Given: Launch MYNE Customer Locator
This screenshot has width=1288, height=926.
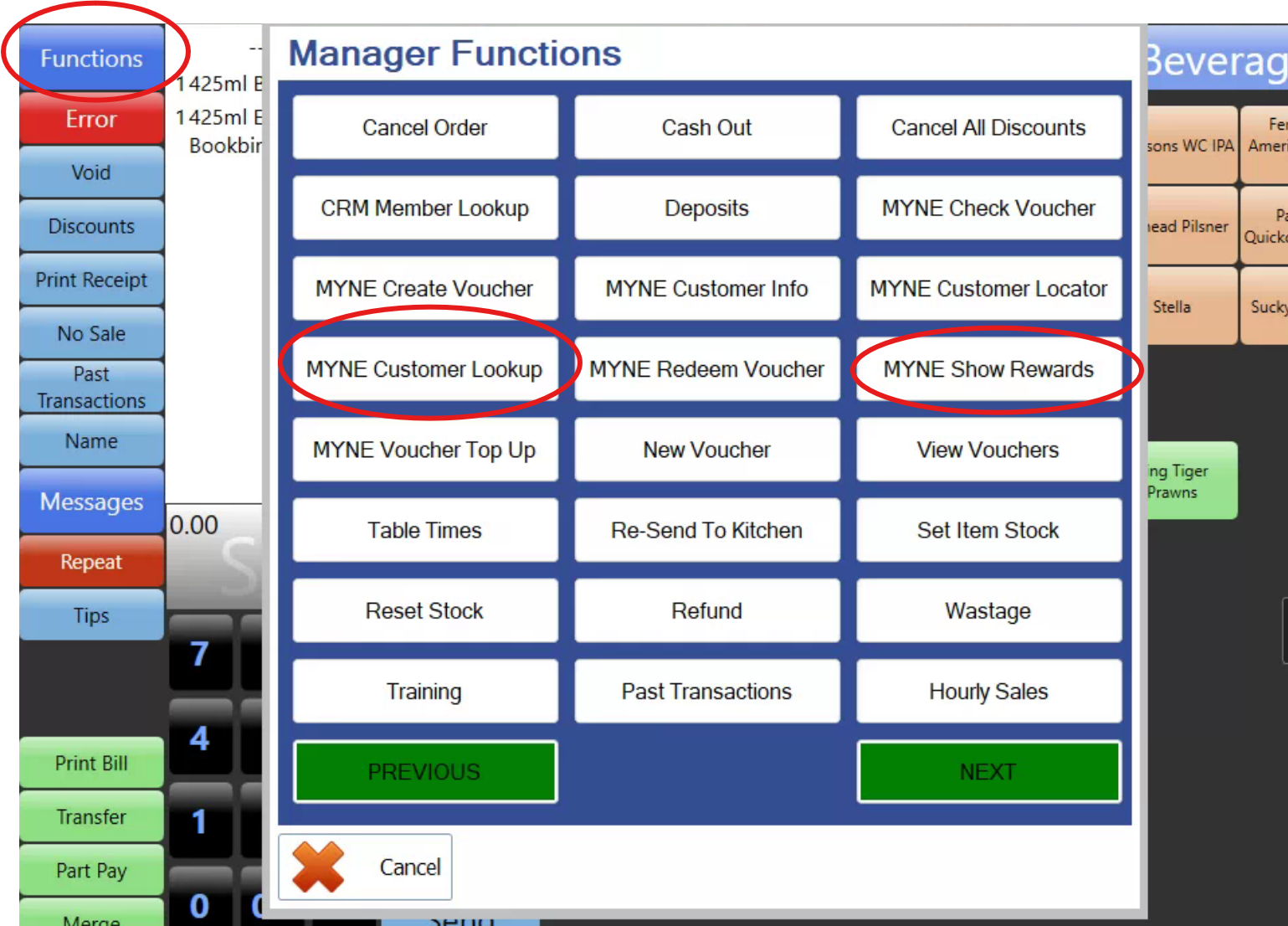Looking at the screenshot, I should click(988, 288).
